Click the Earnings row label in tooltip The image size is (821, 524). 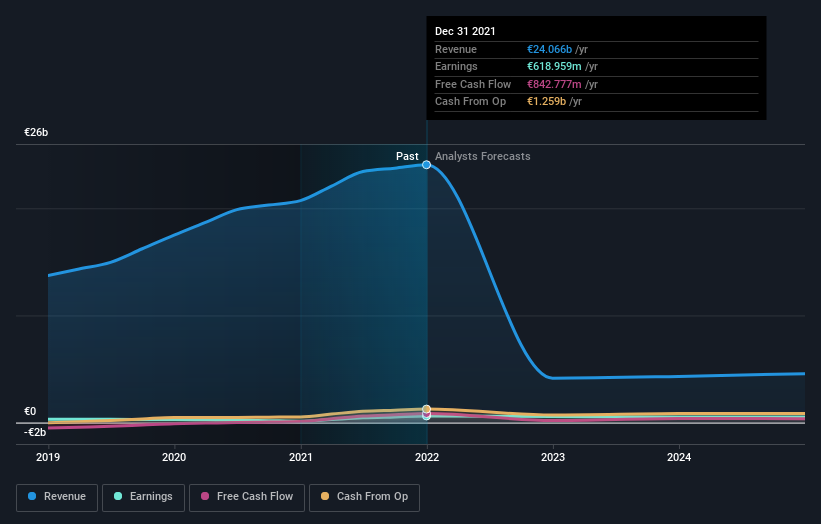[x=456, y=66]
